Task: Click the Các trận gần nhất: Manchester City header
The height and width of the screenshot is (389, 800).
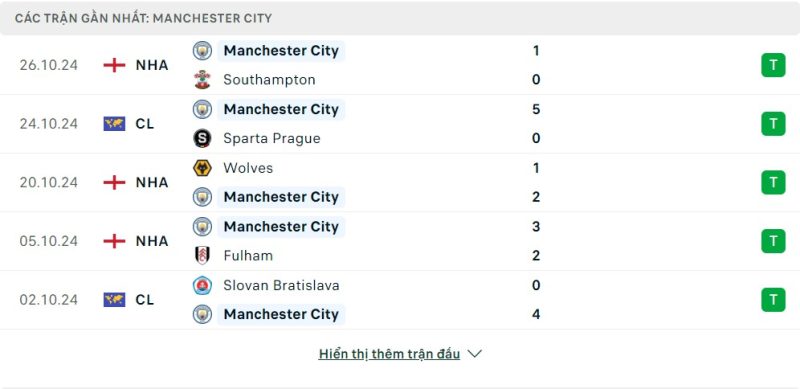Action: pos(143,18)
